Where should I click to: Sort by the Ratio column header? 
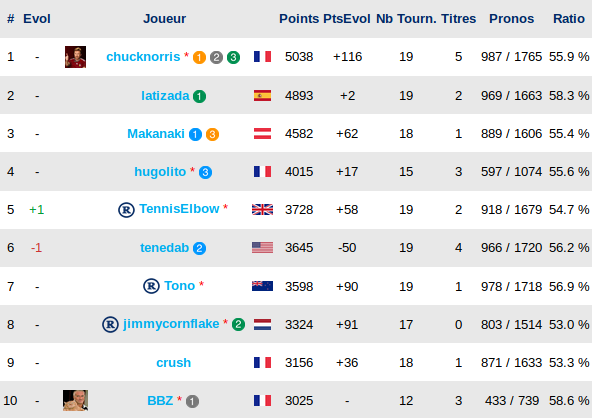[569, 19]
